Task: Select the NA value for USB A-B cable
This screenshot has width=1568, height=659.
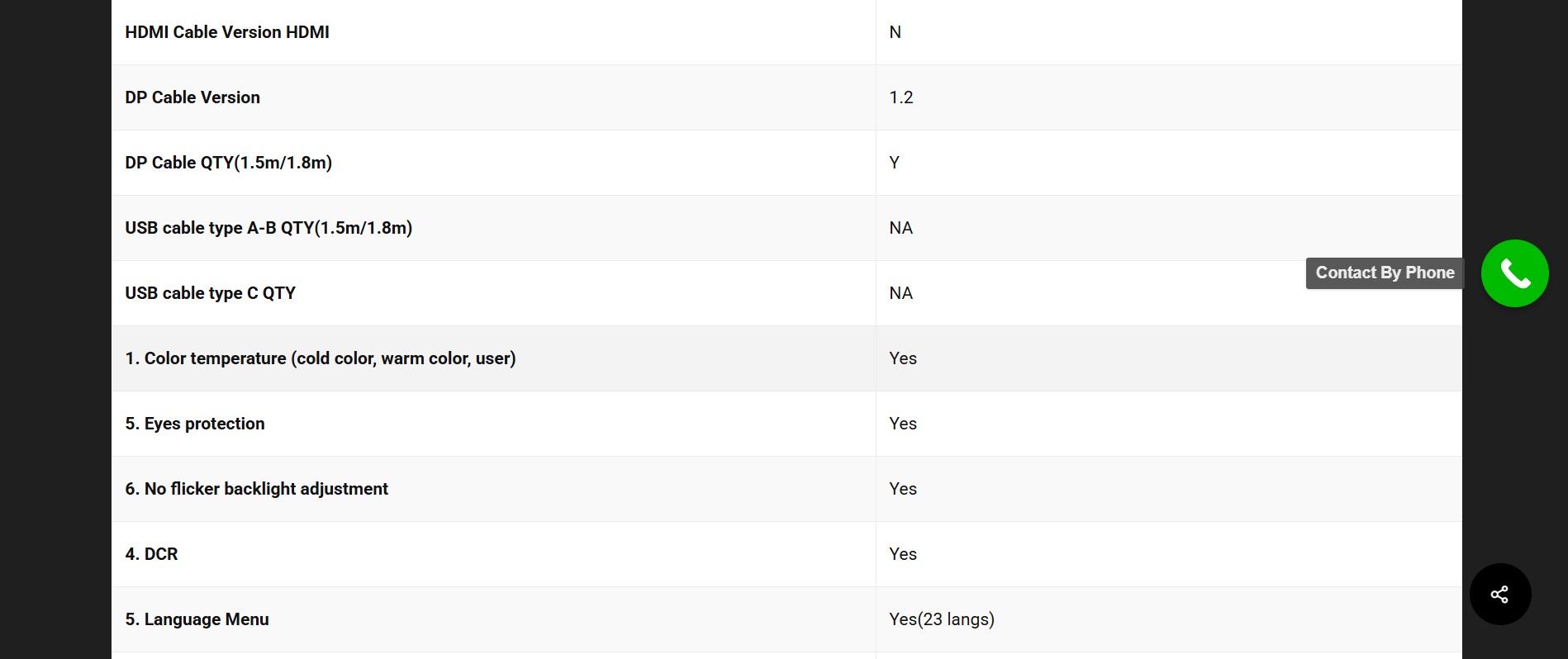Action: [901, 228]
